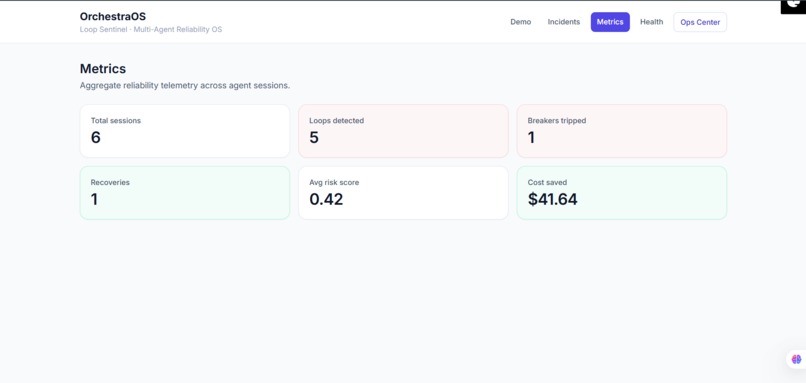
Task: Click the 'Loop Sentinel' tagline text
Action: point(151,29)
